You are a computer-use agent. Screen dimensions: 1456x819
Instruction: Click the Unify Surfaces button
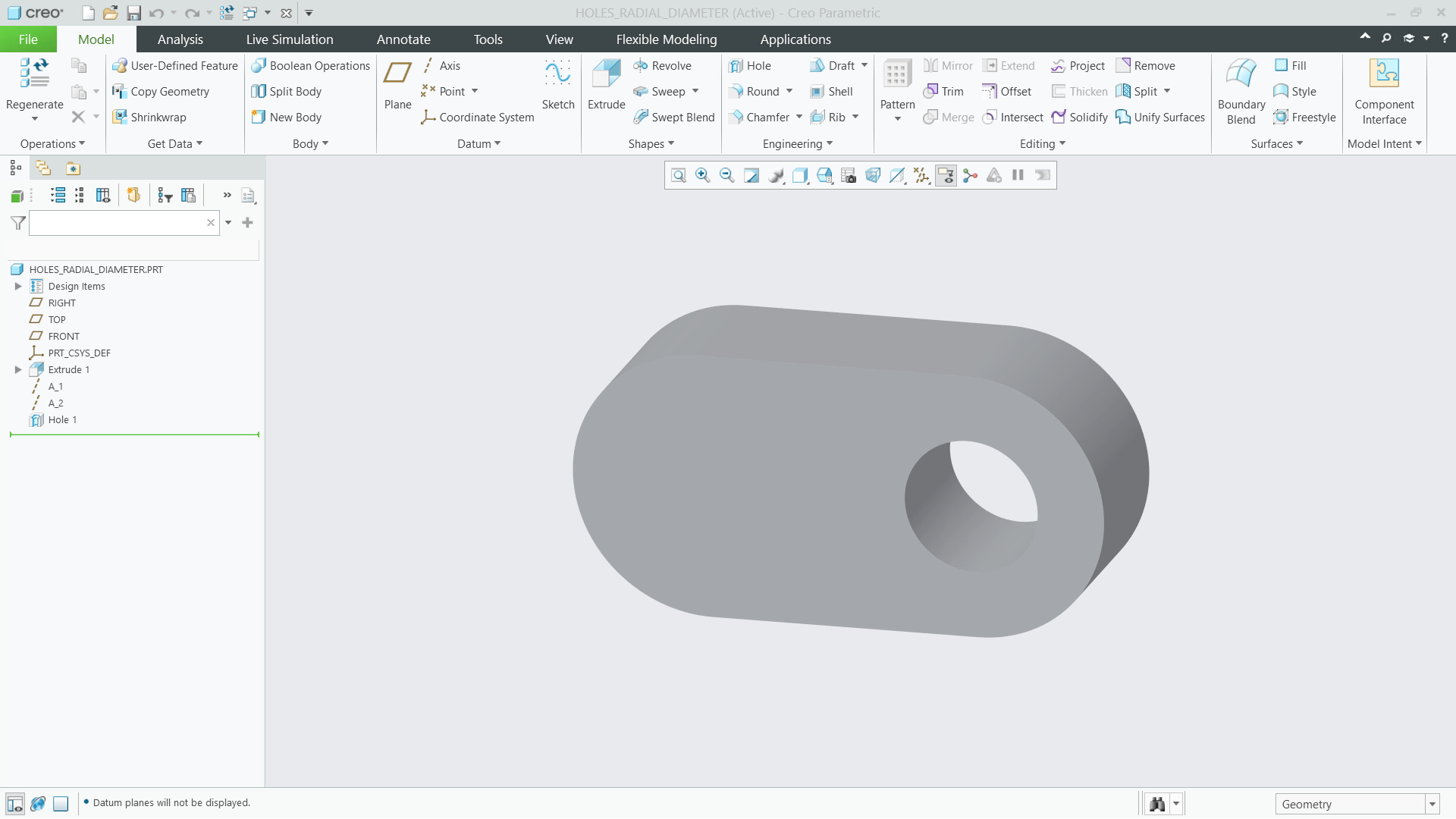pos(1160,118)
